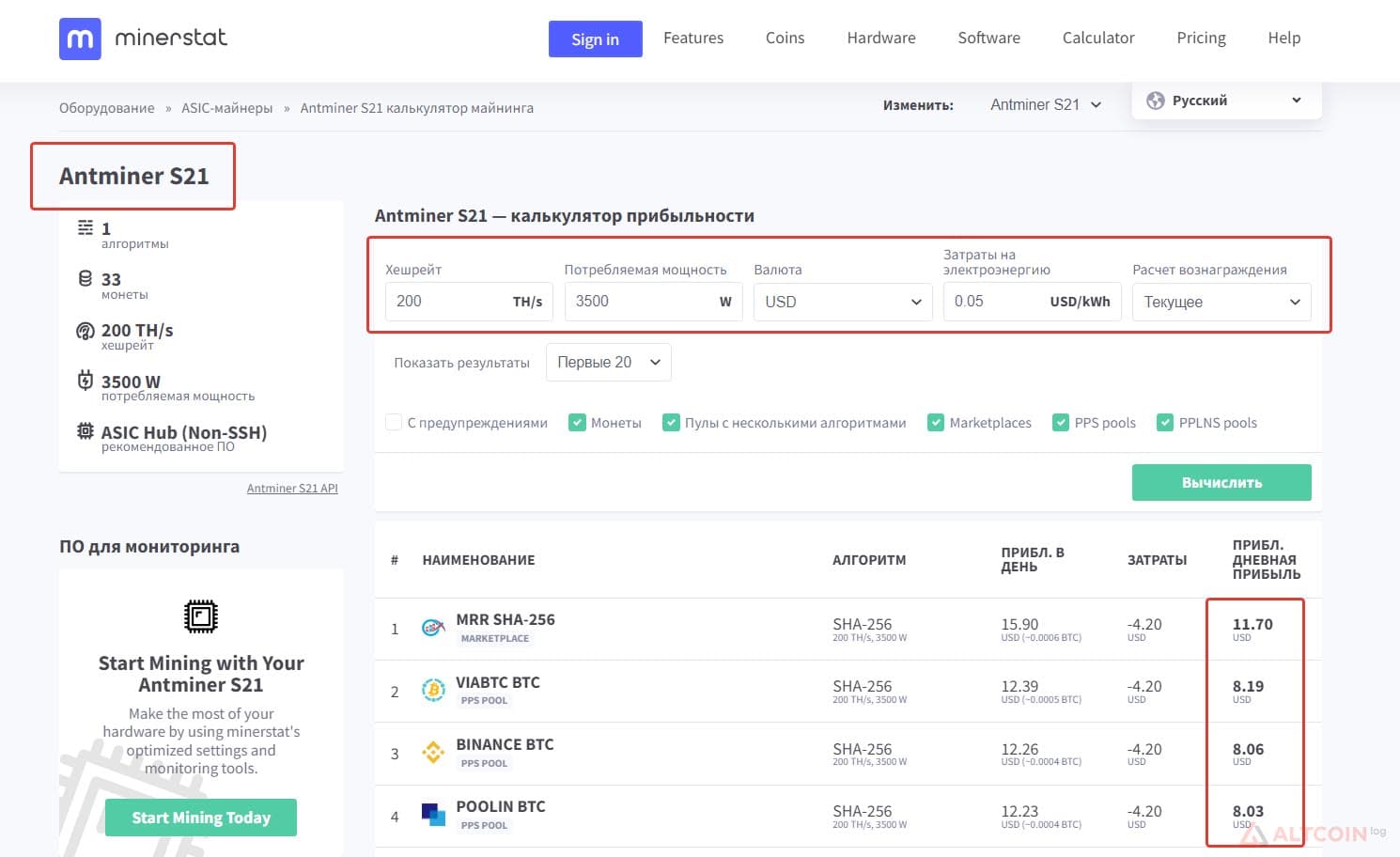Open the Русский language selector
Viewport: 1400px width, 857px height.
(x=1226, y=101)
